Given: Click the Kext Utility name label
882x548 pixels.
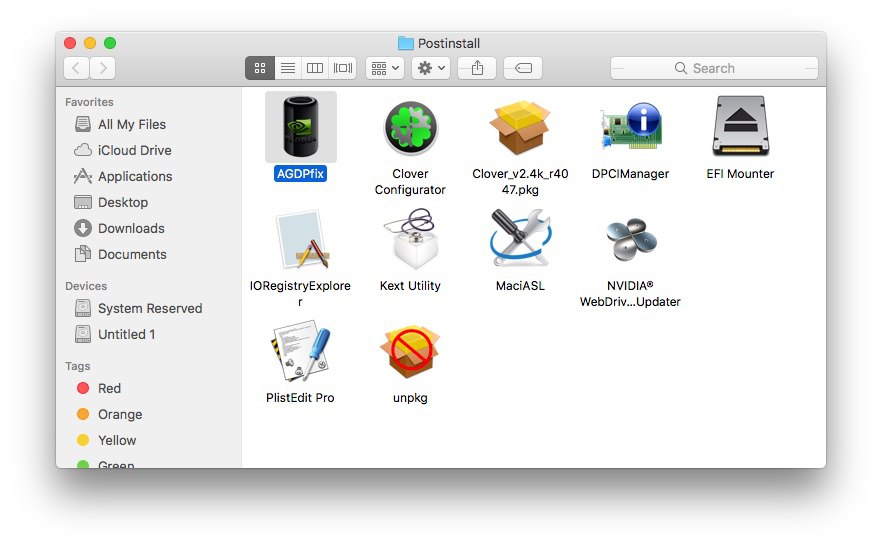Looking at the screenshot, I should click(410, 286).
